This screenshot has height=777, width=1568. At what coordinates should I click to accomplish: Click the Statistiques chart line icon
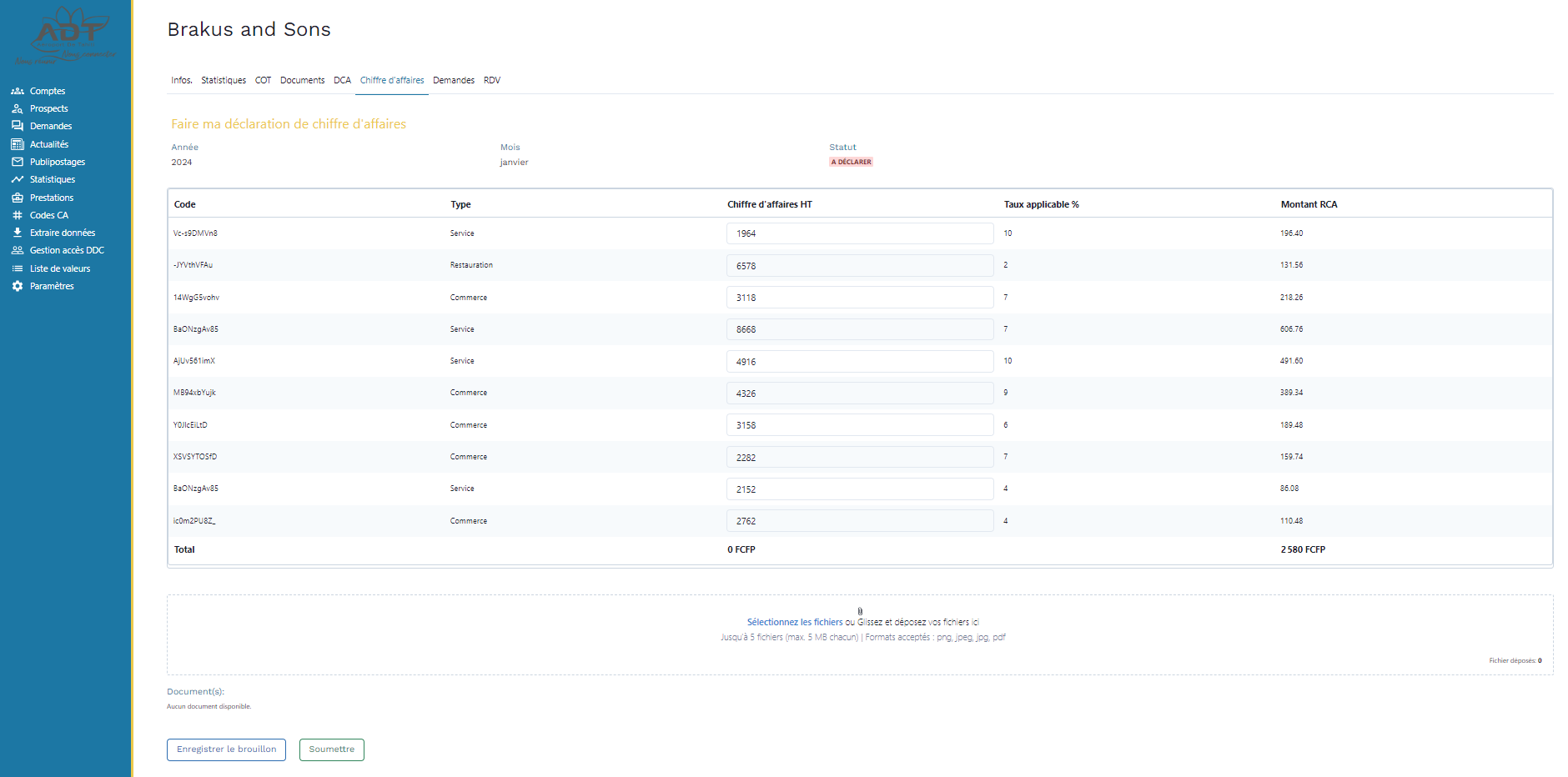coord(18,179)
